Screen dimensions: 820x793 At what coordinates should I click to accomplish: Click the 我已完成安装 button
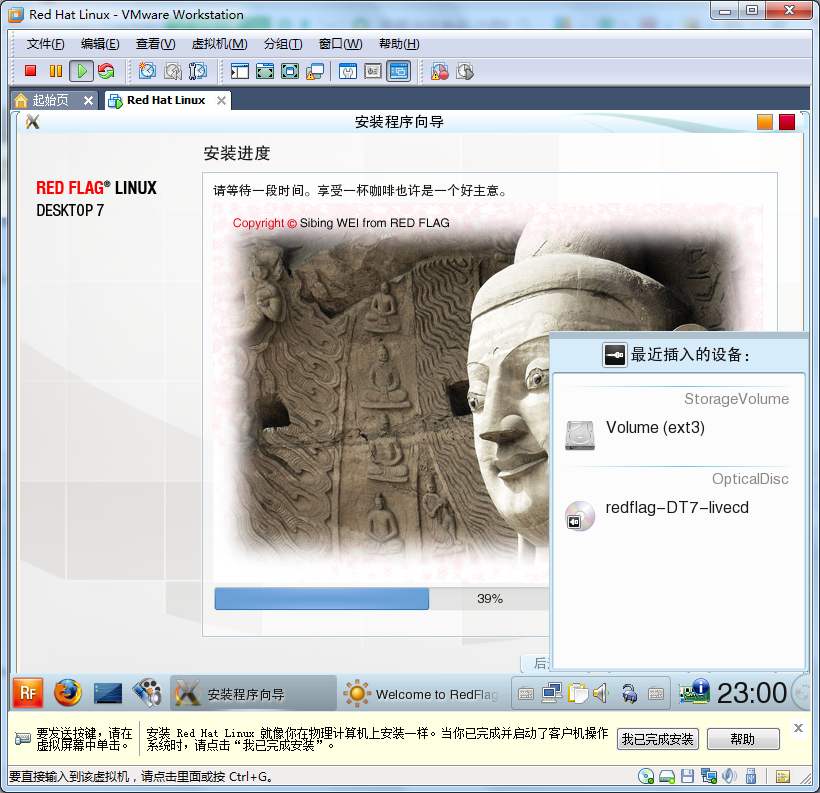[657, 739]
